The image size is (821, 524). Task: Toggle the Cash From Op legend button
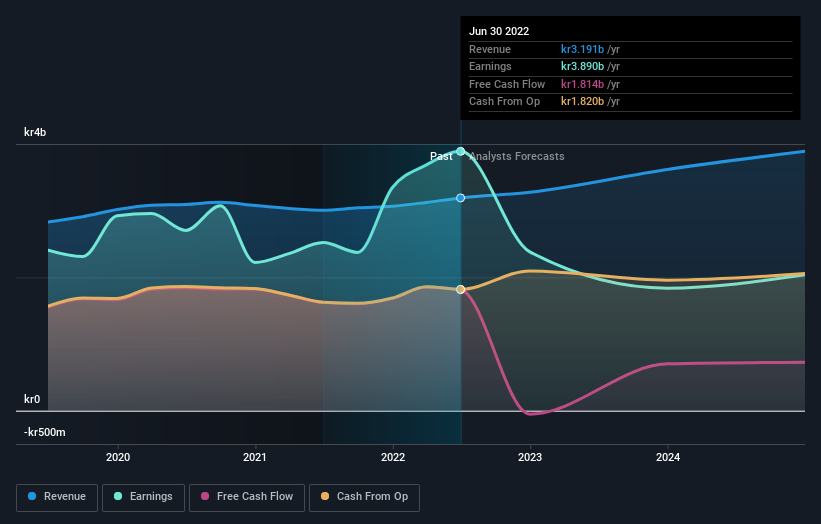pos(364,497)
